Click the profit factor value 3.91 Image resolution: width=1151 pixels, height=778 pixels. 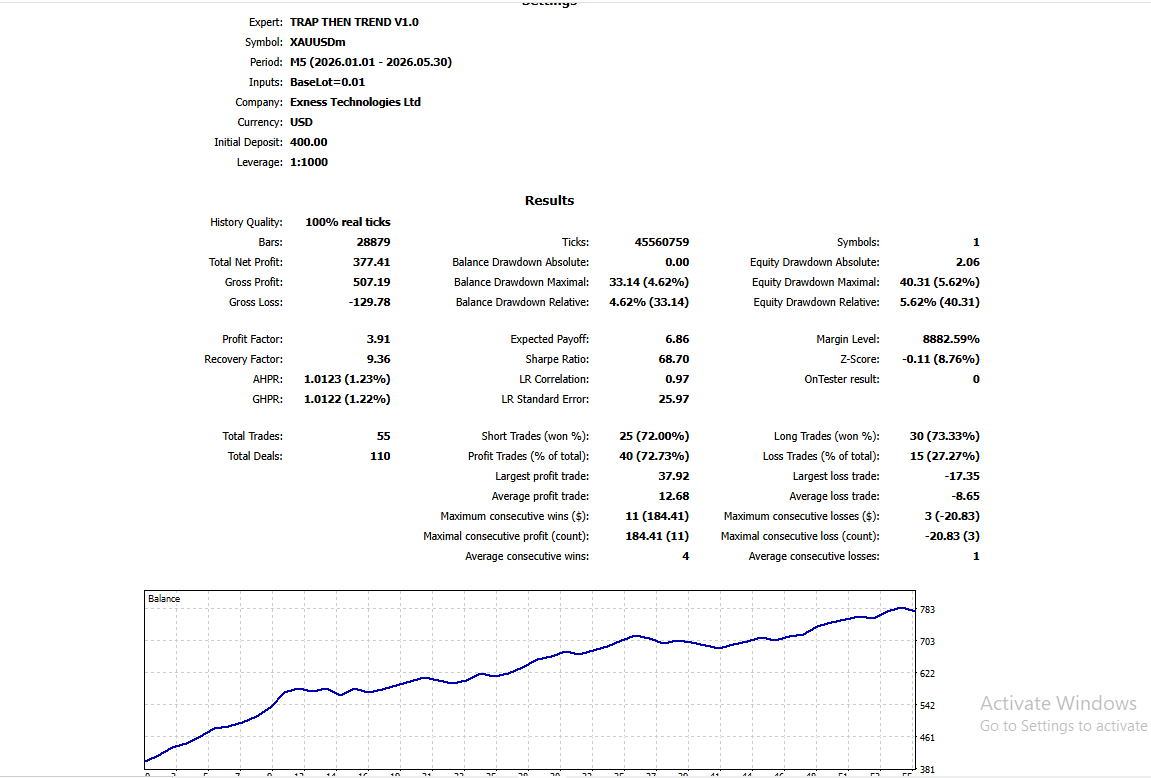pos(378,339)
